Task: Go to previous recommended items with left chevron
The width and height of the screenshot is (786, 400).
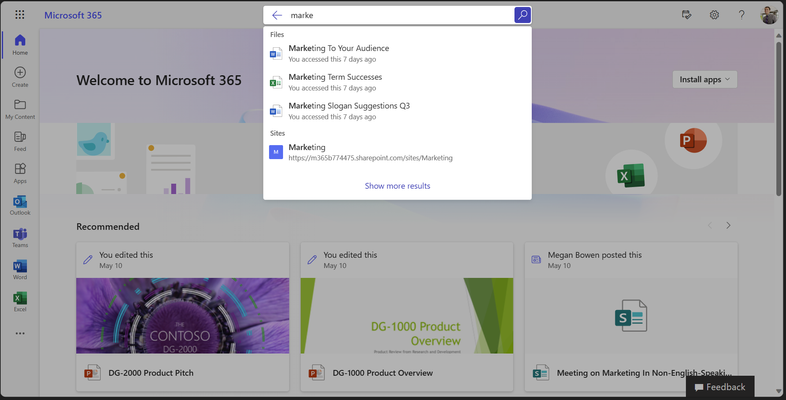Action: click(710, 226)
